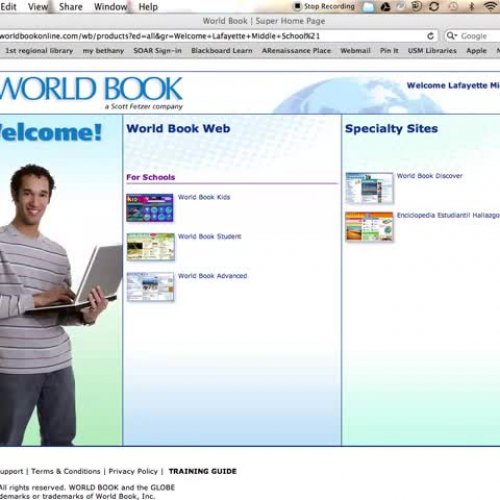Image resolution: width=500 pixels, height=500 pixels.
Task: Click the Enciclopedia Estudiantil Hallazgos thumbnail
Action: (369, 227)
